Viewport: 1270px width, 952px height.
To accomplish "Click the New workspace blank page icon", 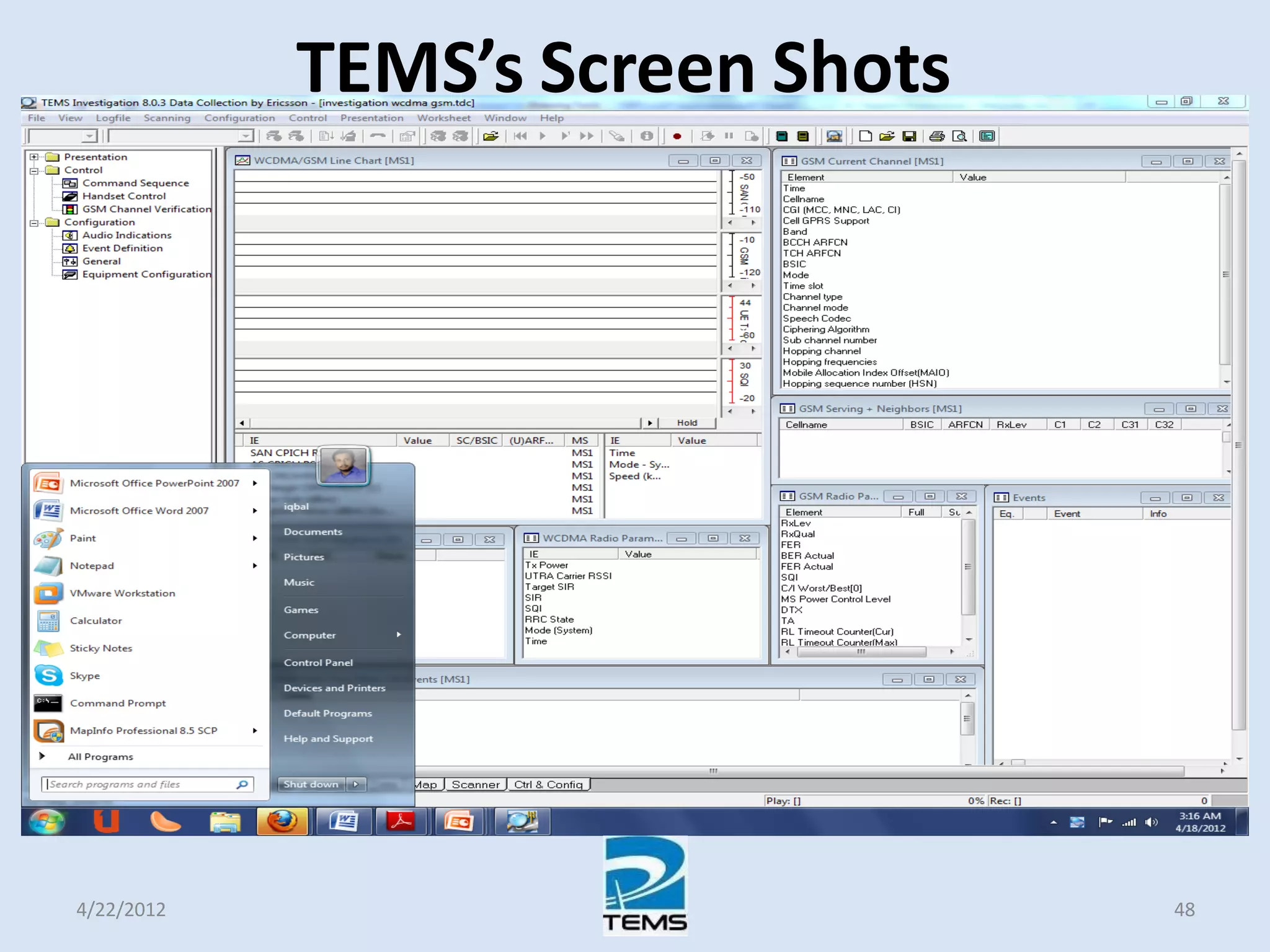I will tap(865, 136).
